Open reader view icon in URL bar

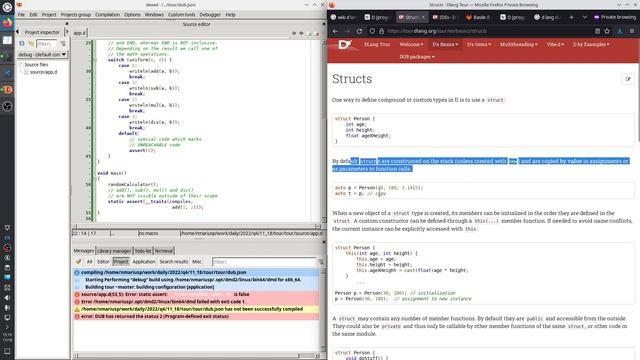pyautogui.click(x=597, y=31)
